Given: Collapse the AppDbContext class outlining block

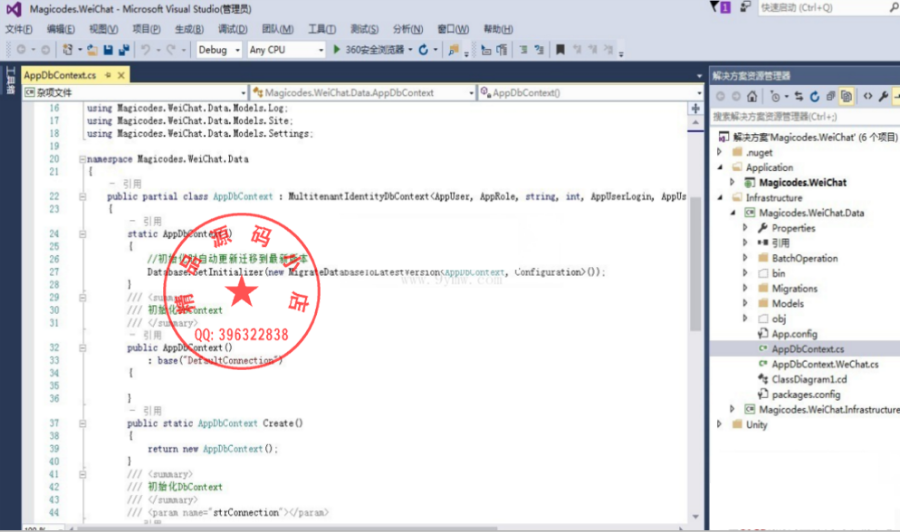Looking at the screenshot, I should (82, 196).
